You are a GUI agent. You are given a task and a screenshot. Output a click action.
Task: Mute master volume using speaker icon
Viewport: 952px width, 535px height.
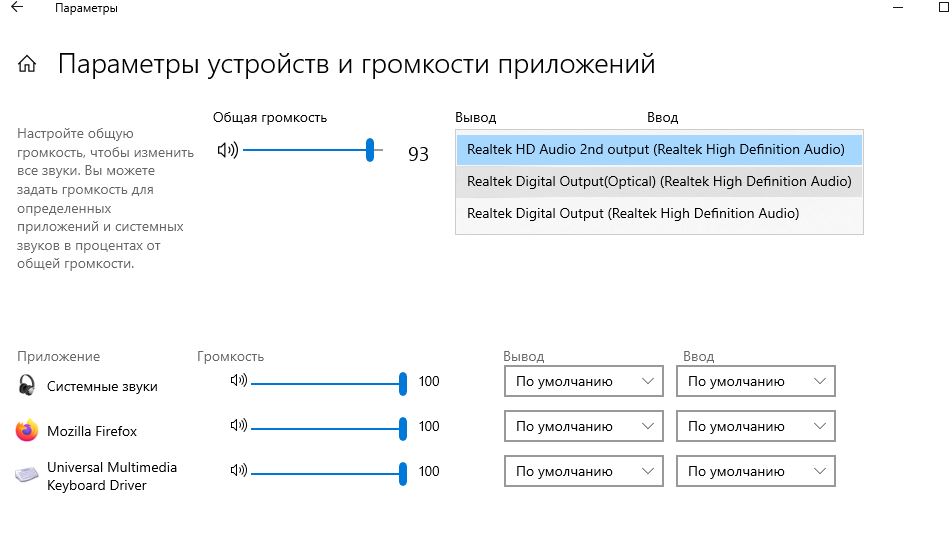click(x=227, y=151)
